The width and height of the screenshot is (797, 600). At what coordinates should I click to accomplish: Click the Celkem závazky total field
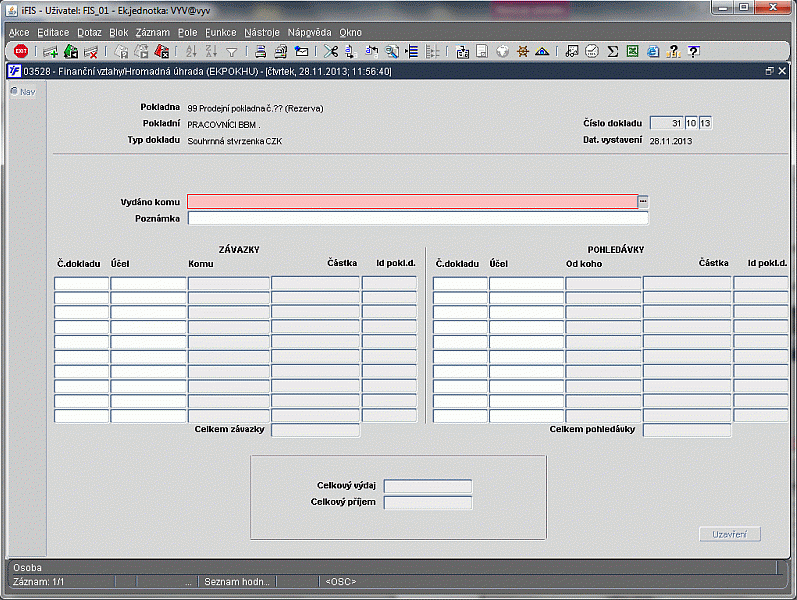pyautogui.click(x=315, y=430)
